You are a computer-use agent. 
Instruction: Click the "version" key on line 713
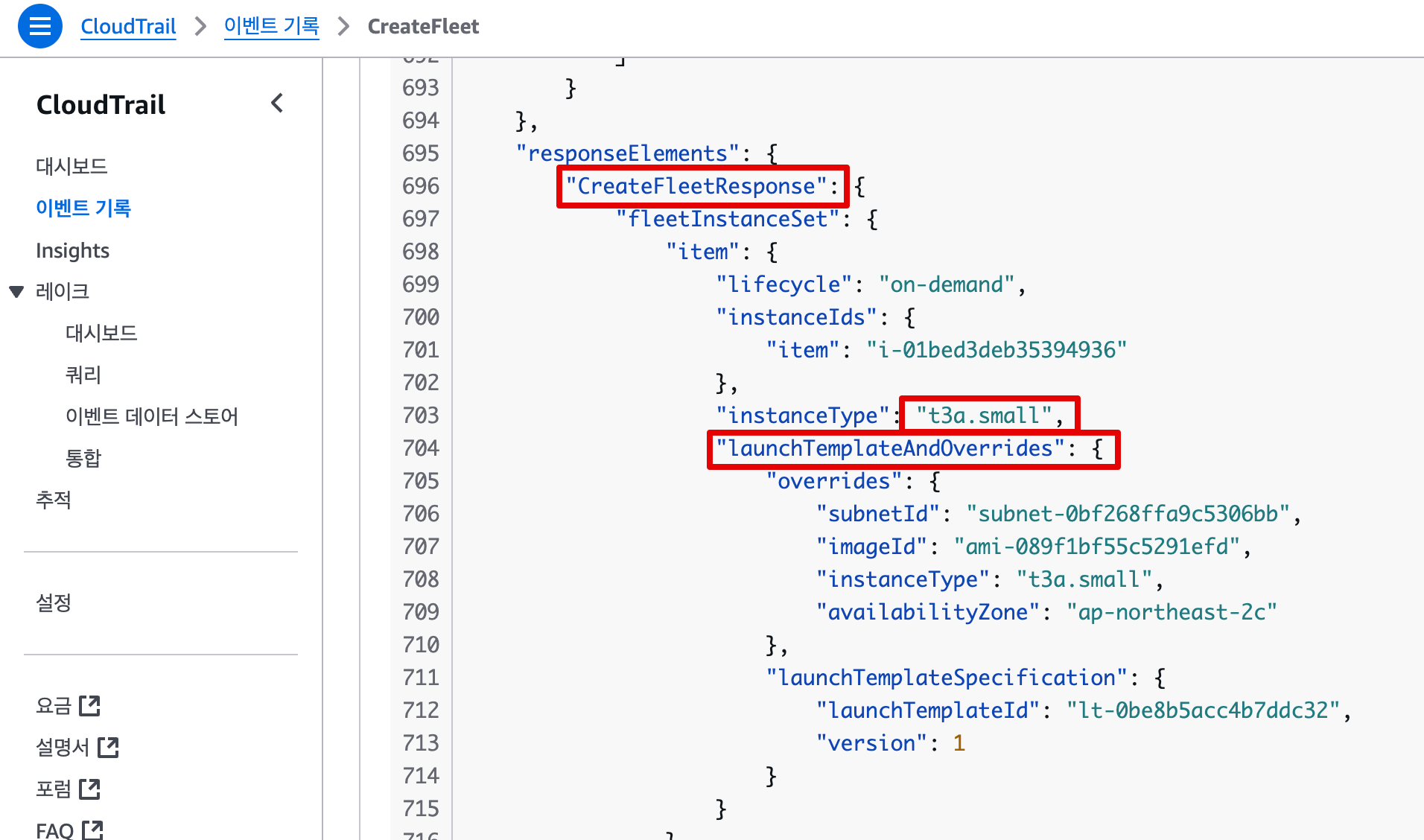point(871,743)
